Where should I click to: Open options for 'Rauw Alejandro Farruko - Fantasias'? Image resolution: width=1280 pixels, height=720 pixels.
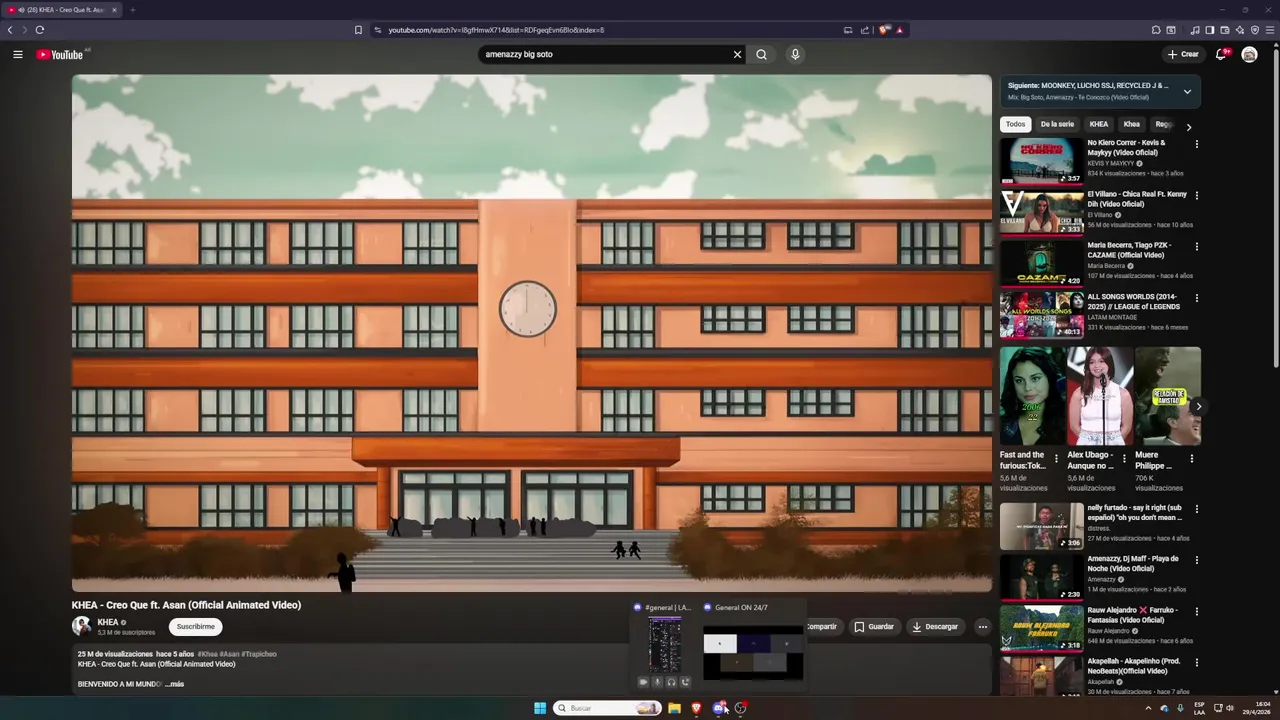(x=1196, y=611)
